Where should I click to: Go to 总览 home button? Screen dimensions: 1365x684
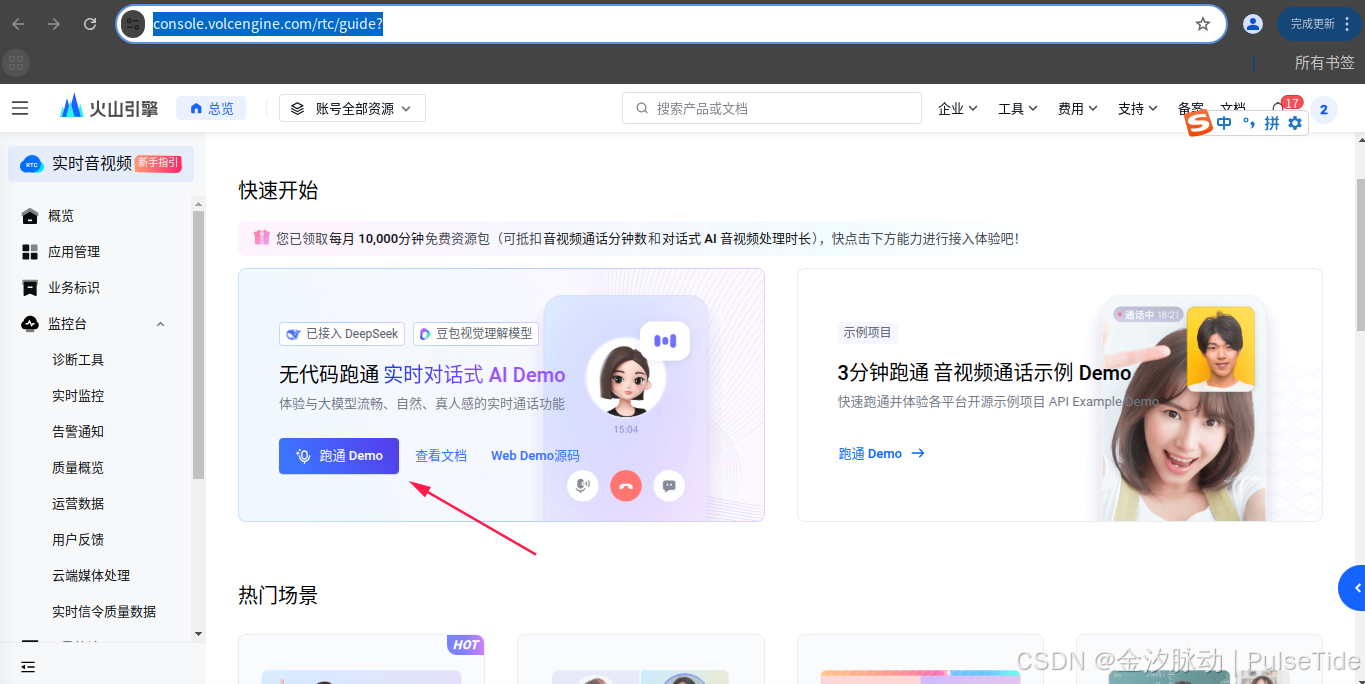coord(211,108)
